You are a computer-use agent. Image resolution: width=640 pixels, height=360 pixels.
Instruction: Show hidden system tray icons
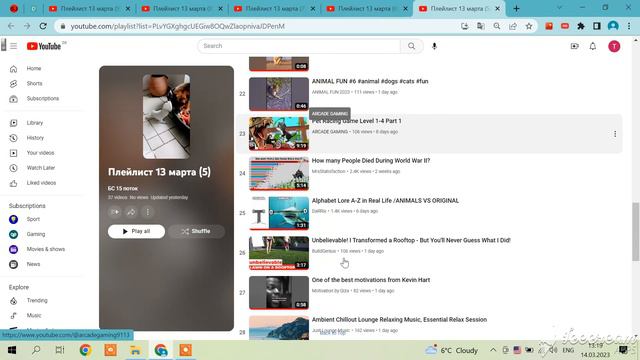coord(493,350)
